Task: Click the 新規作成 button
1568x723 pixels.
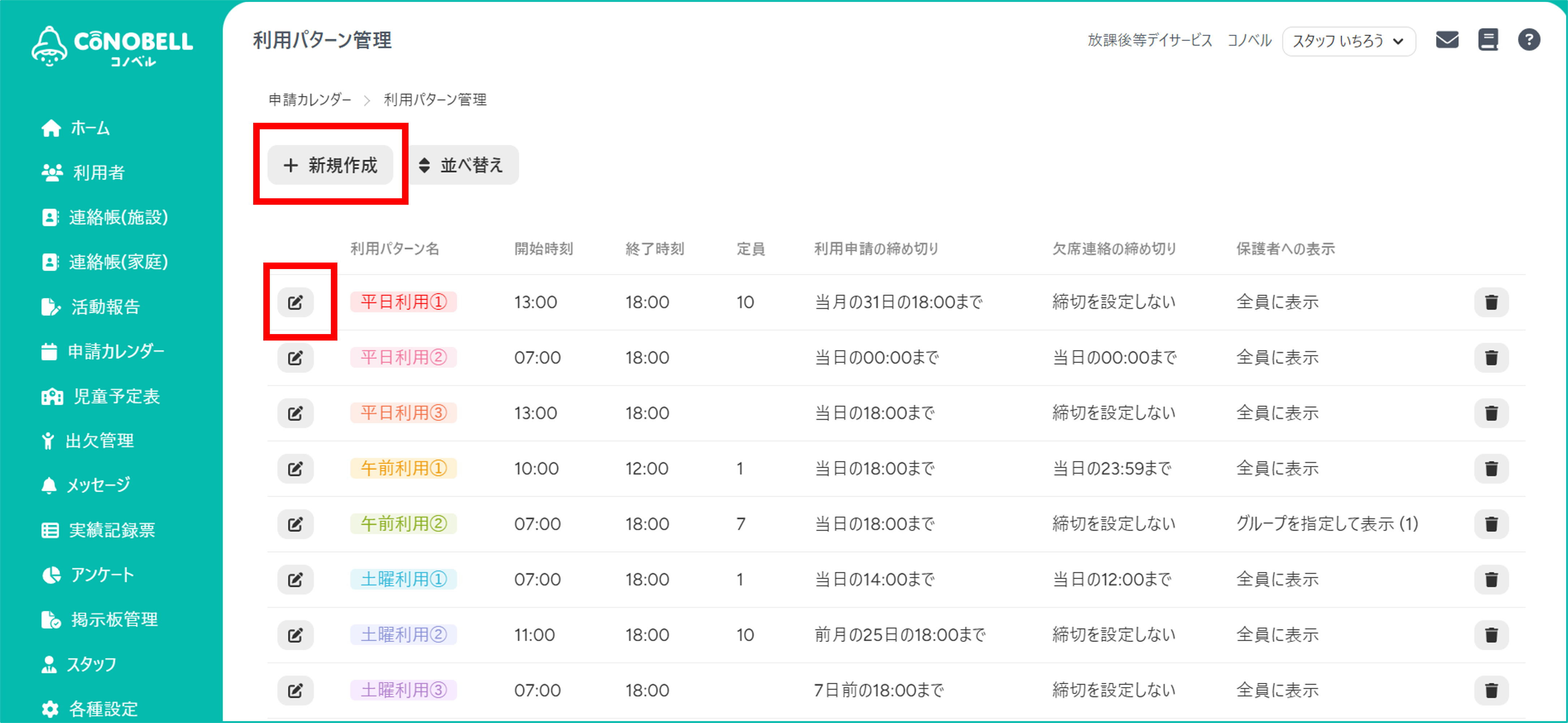Action: pyautogui.click(x=330, y=165)
